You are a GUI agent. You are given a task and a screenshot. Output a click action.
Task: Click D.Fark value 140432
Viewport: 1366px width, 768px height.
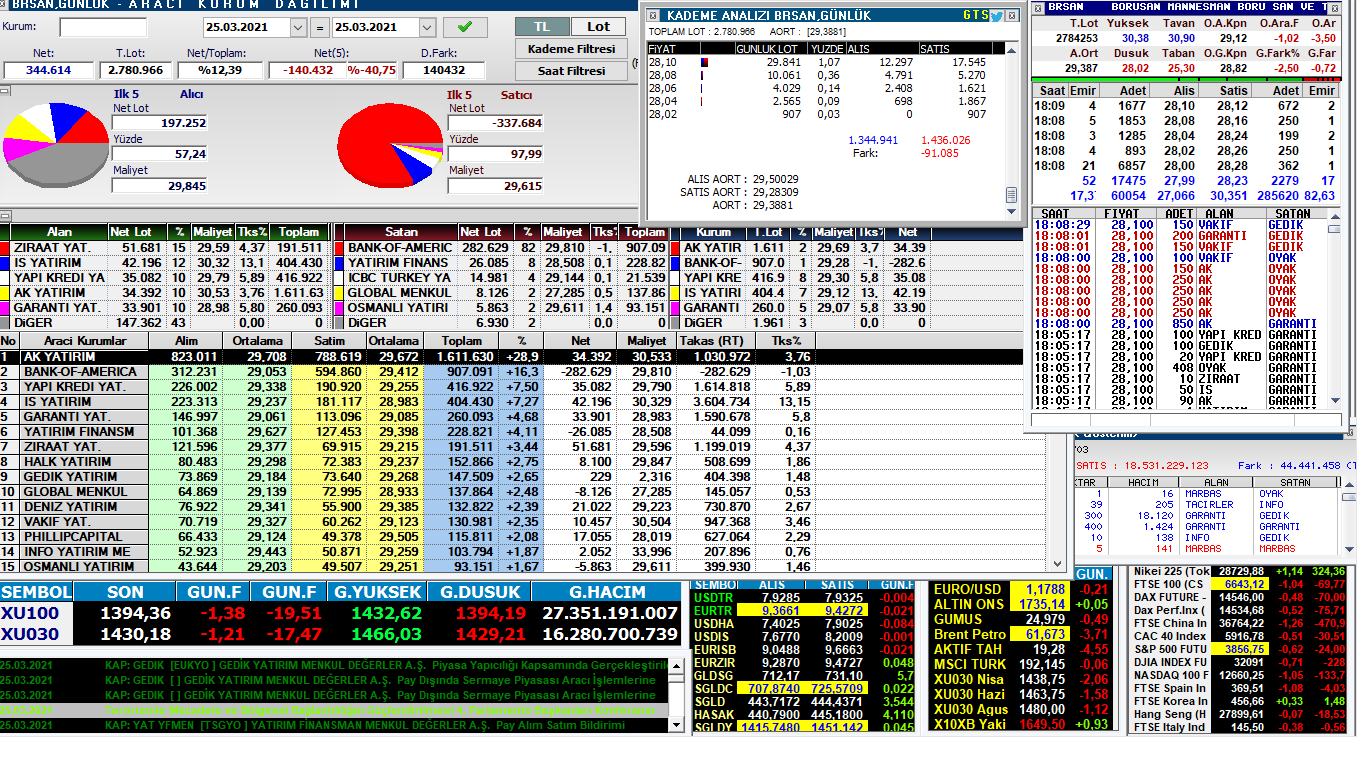(443, 71)
